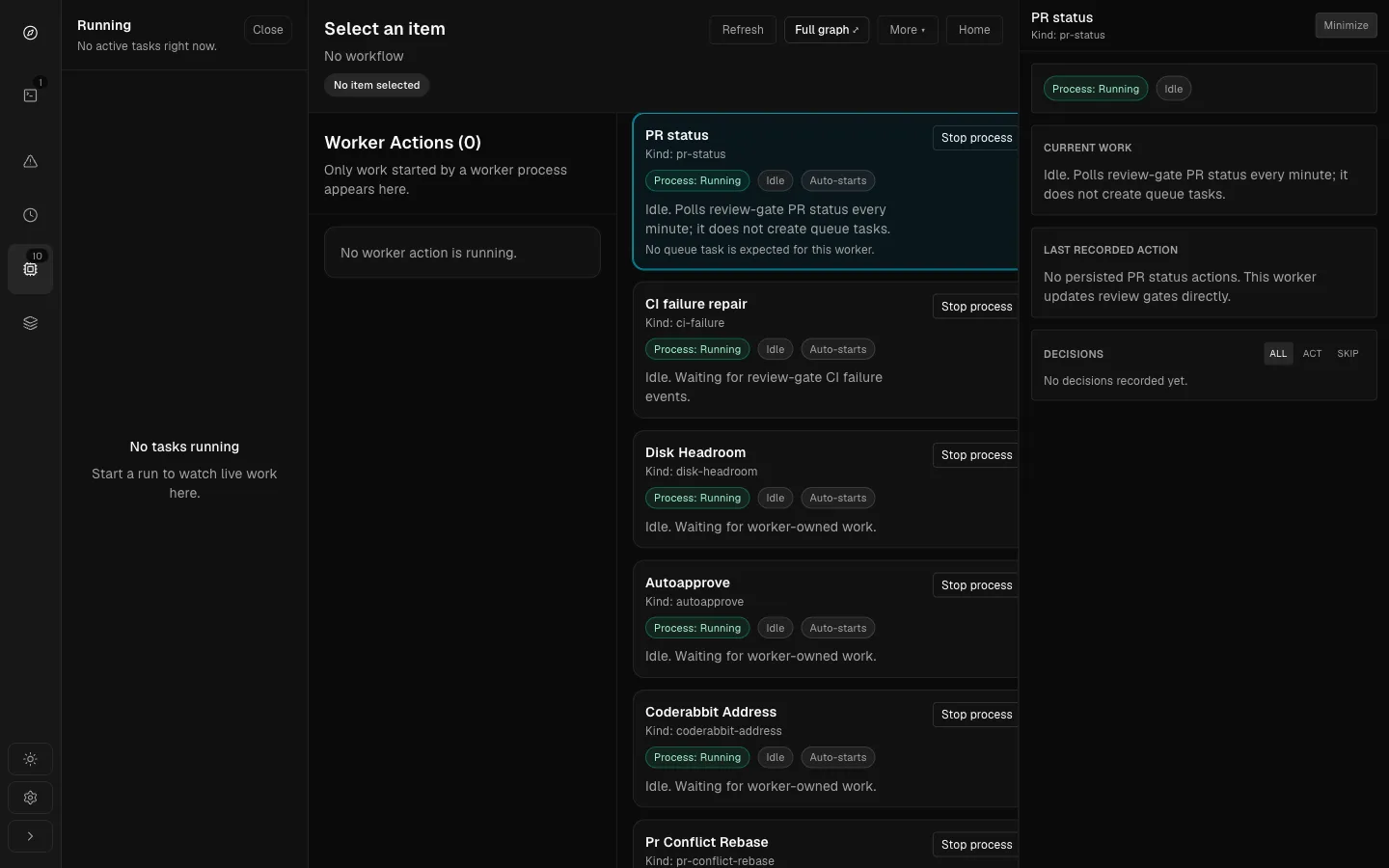The width and height of the screenshot is (1389, 868).
Task: Stop process for Pr Conflict Rebase worker
Action: tap(976, 845)
